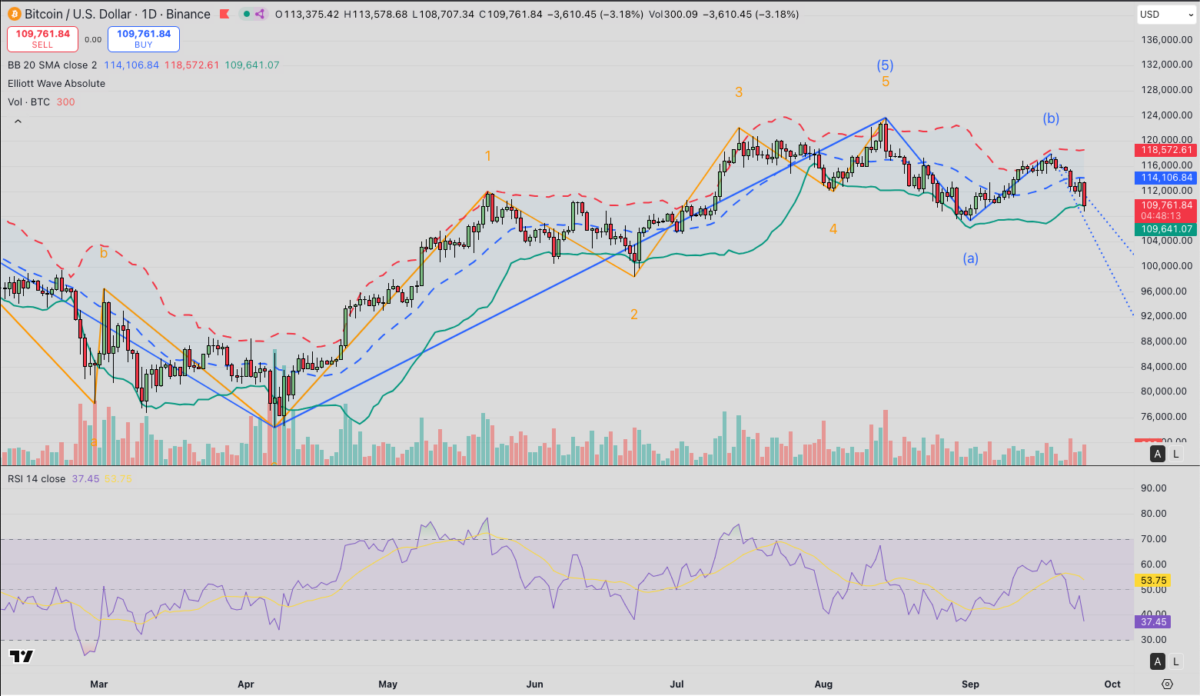Image resolution: width=1200 pixels, height=696 pixels.
Task: Click the Aug label on the time axis
Action: 824,684
